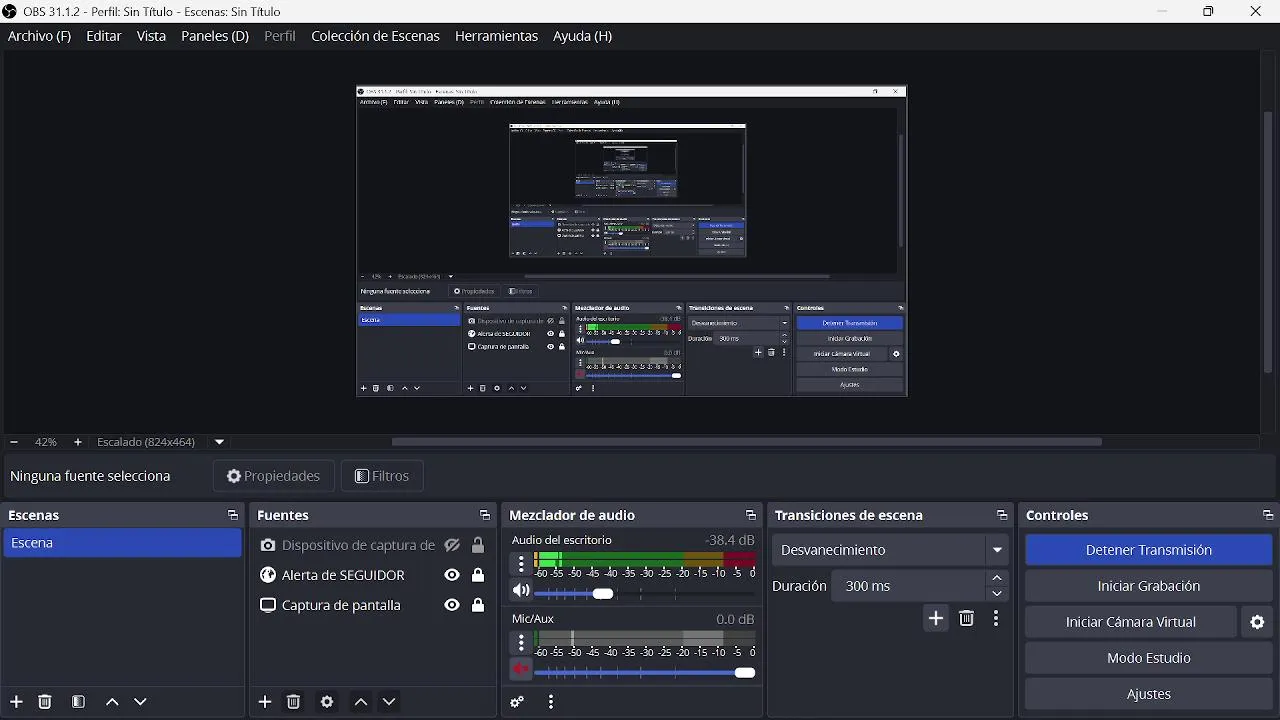Open Herramientas menu
The height and width of the screenshot is (720, 1280).
[x=496, y=36]
